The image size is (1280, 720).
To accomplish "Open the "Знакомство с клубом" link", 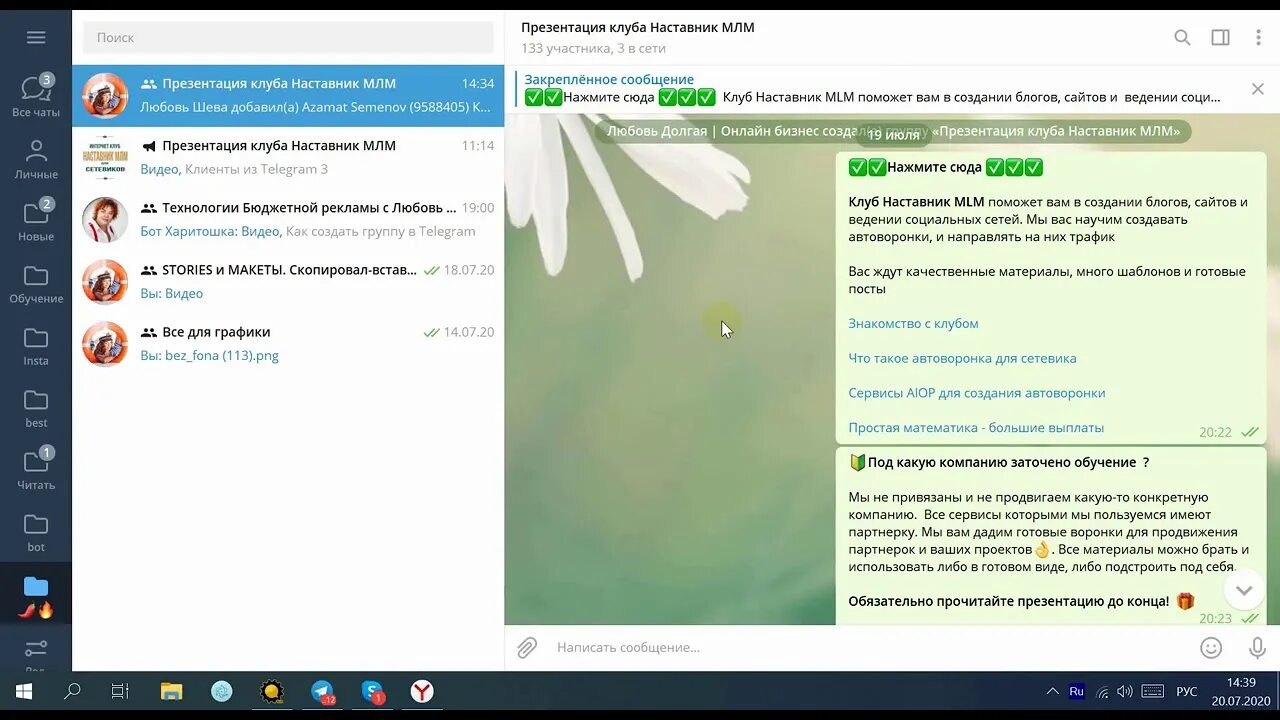I will click(913, 323).
